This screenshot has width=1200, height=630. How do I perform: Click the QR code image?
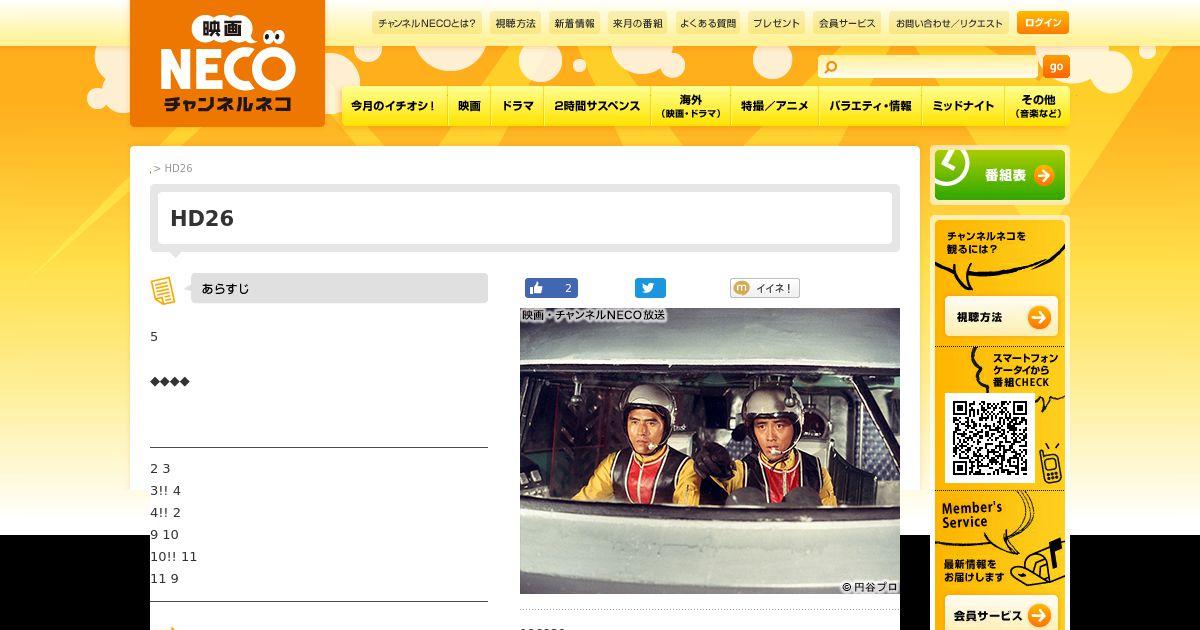(989, 437)
